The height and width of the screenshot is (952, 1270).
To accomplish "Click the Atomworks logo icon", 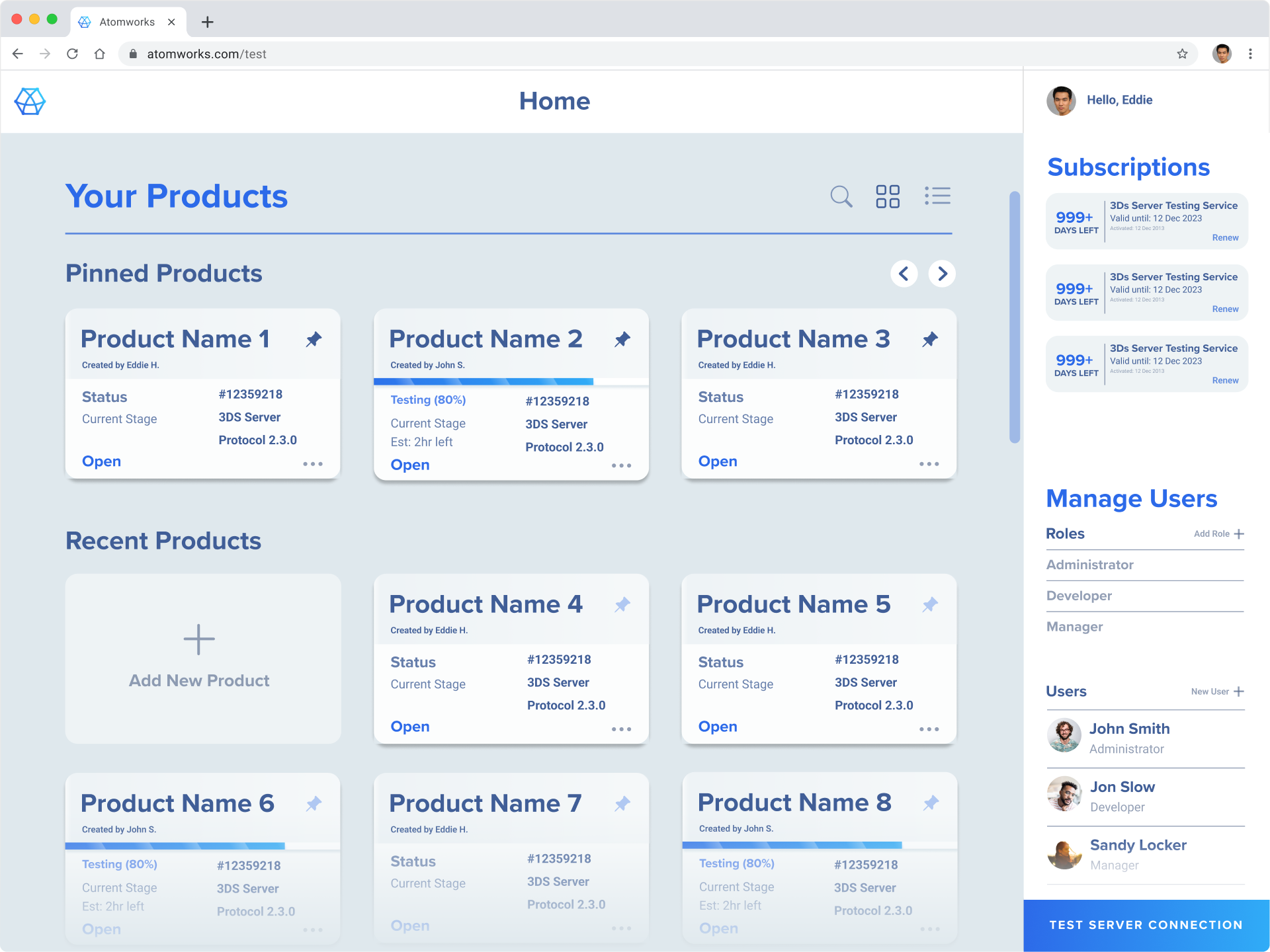I will click(x=30, y=101).
